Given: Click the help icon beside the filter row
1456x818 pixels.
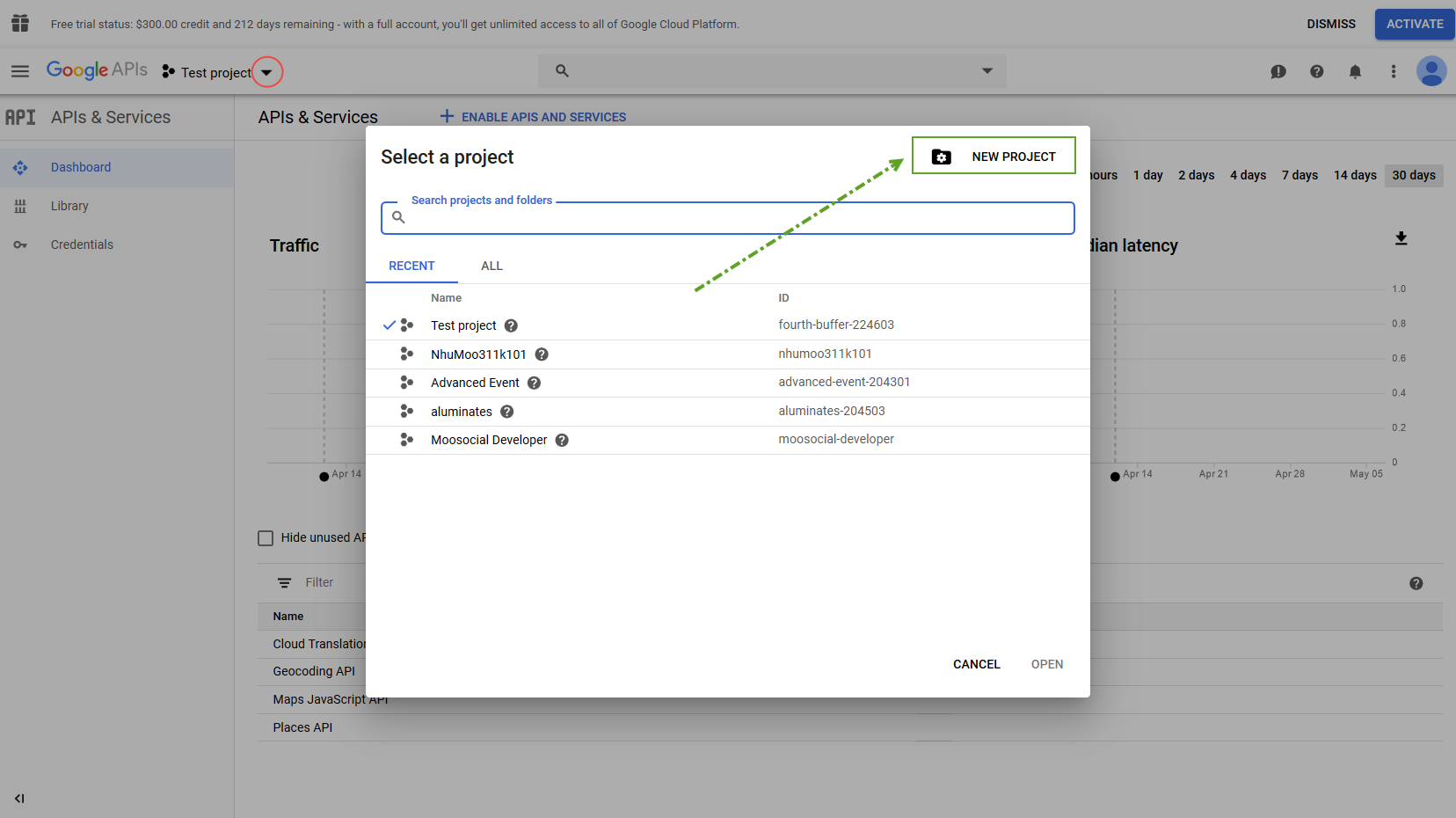Looking at the screenshot, I should click(x=1416, y=583).
